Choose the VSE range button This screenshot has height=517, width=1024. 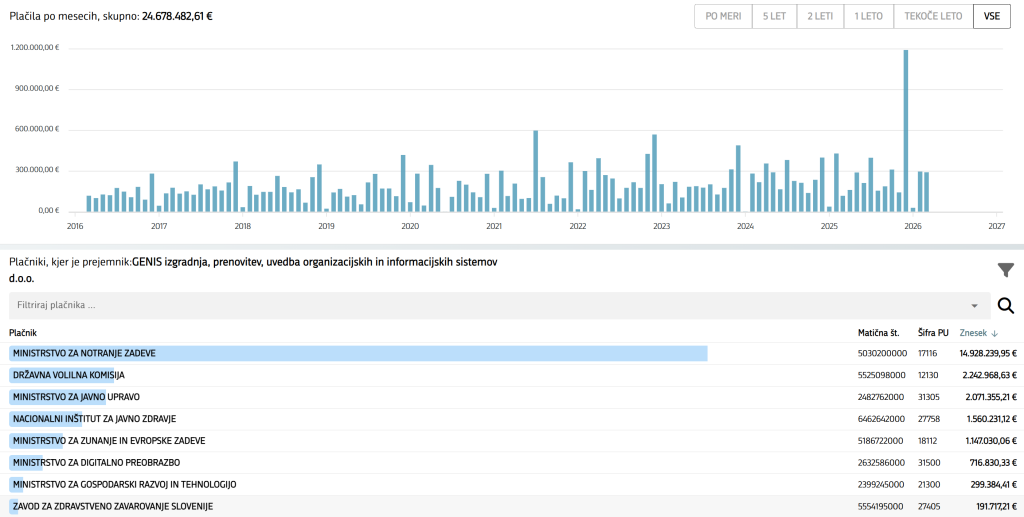(991, 17)
